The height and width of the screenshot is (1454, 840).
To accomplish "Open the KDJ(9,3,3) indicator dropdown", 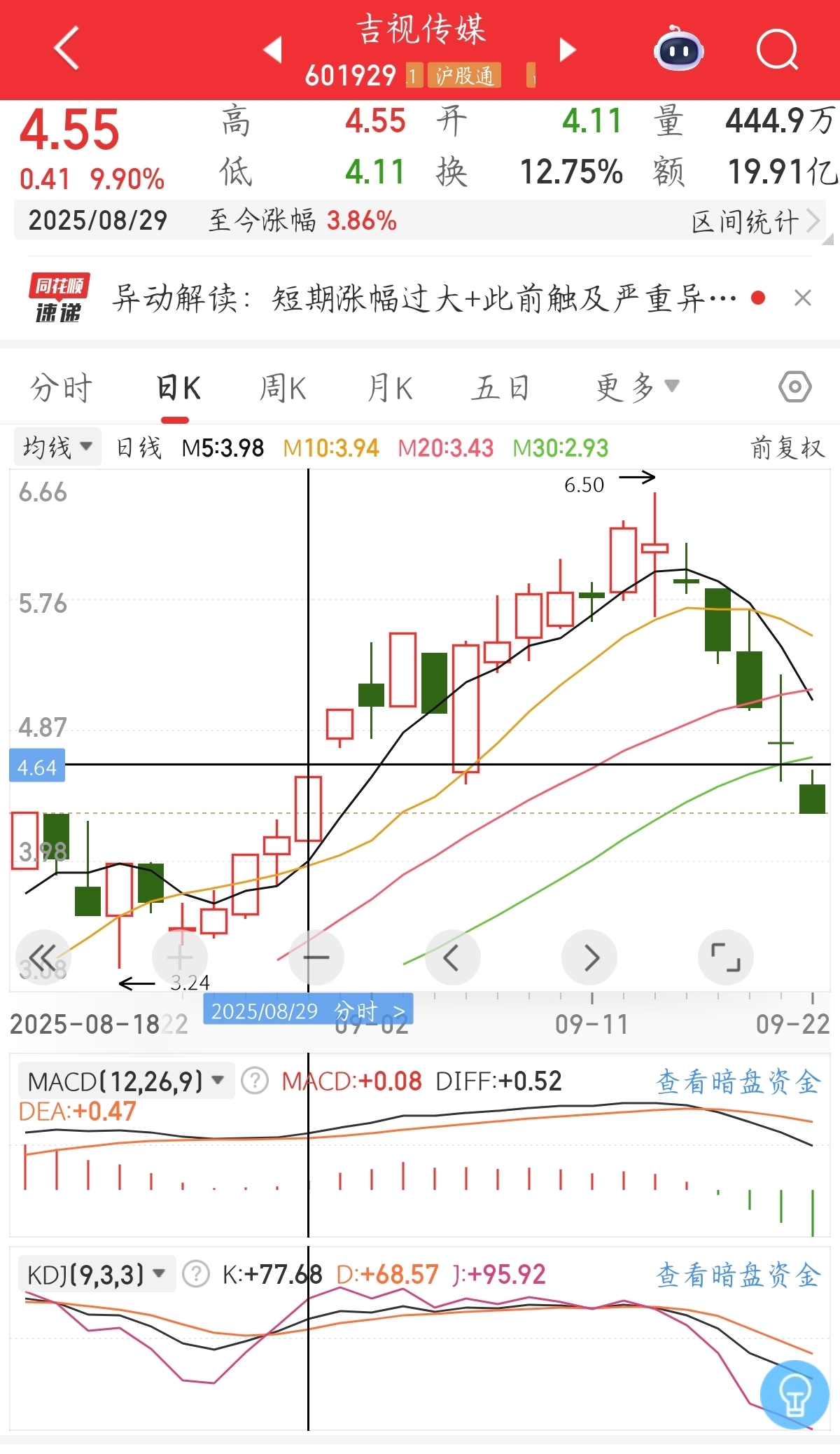I will coord(97,1274).
